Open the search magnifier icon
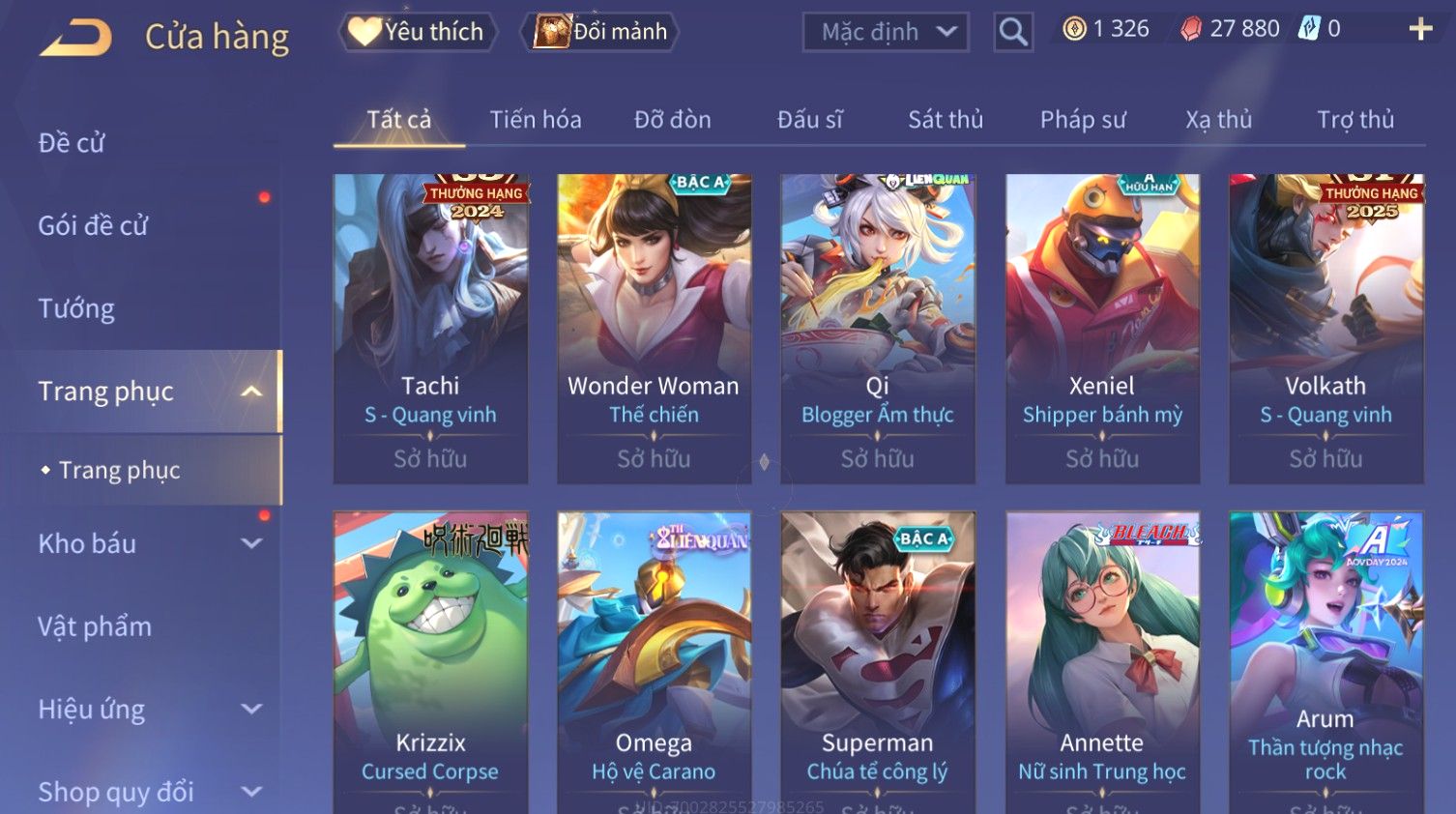 click(x=1012, y=32)
